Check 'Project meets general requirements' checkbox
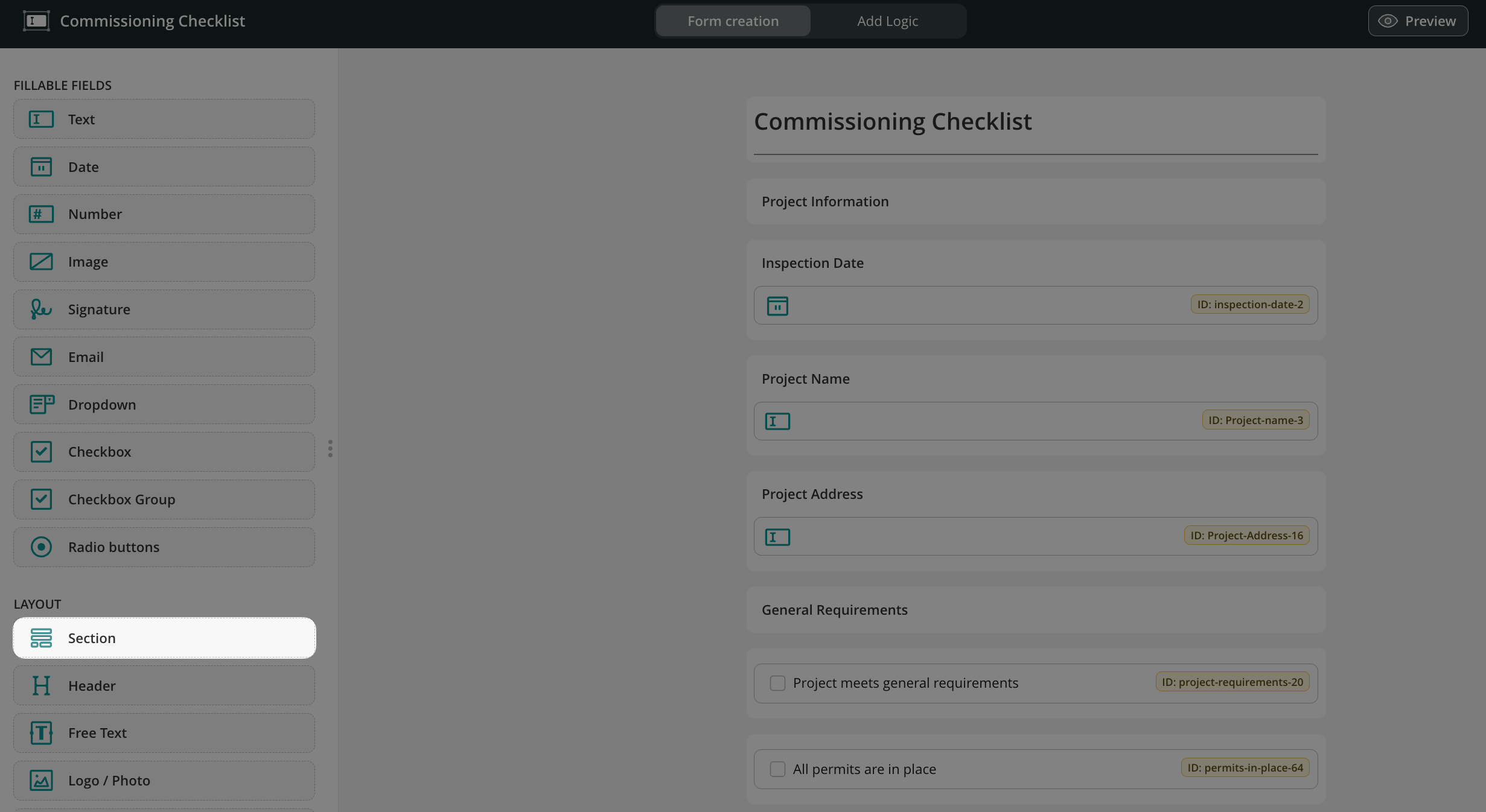Image resolution: width=1486 pixels, height=812 pixels. (x=777, y=683)
